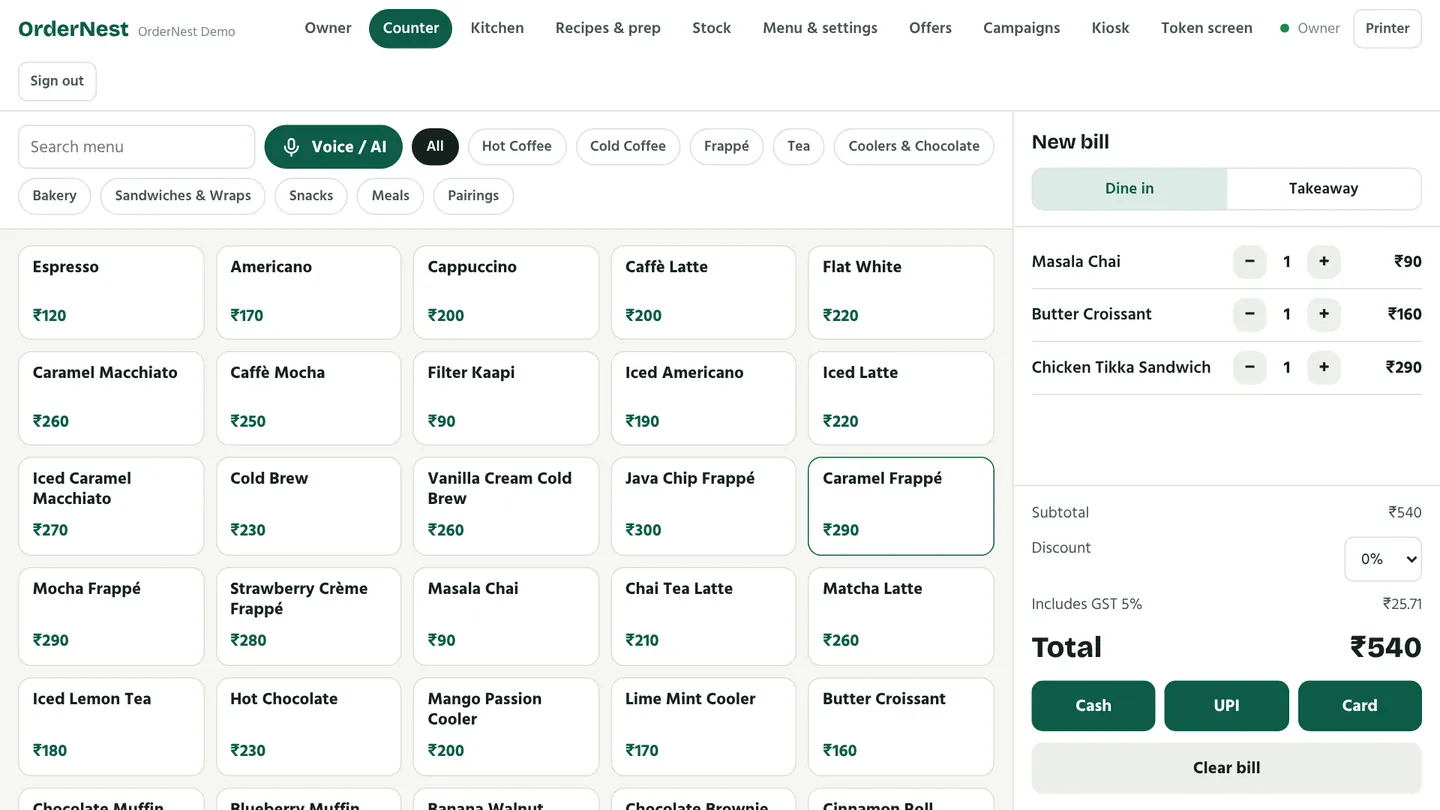Select Dine in order type
The height and width of the screenshot is (810, 1440).
point(1129,189)
